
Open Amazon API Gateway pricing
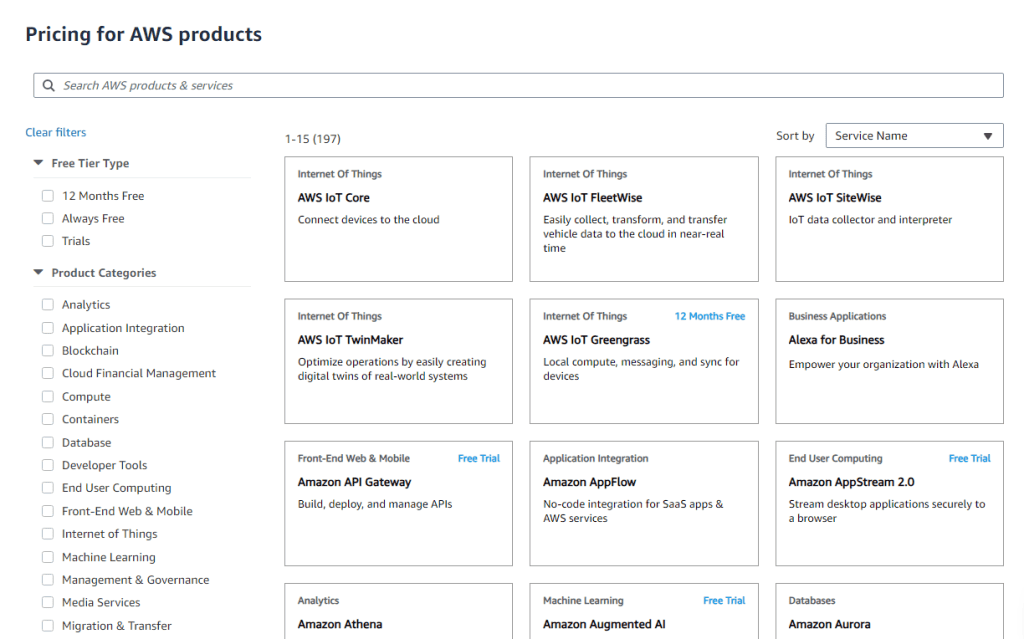click(398, 503)
